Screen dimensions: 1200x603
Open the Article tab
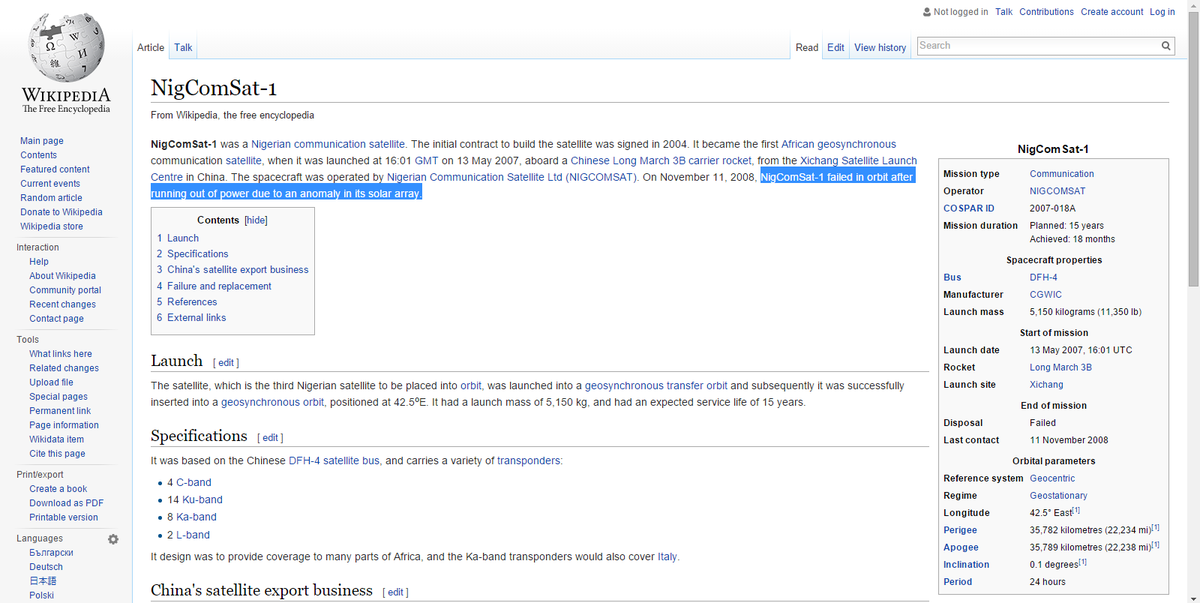tap(151, 47)
